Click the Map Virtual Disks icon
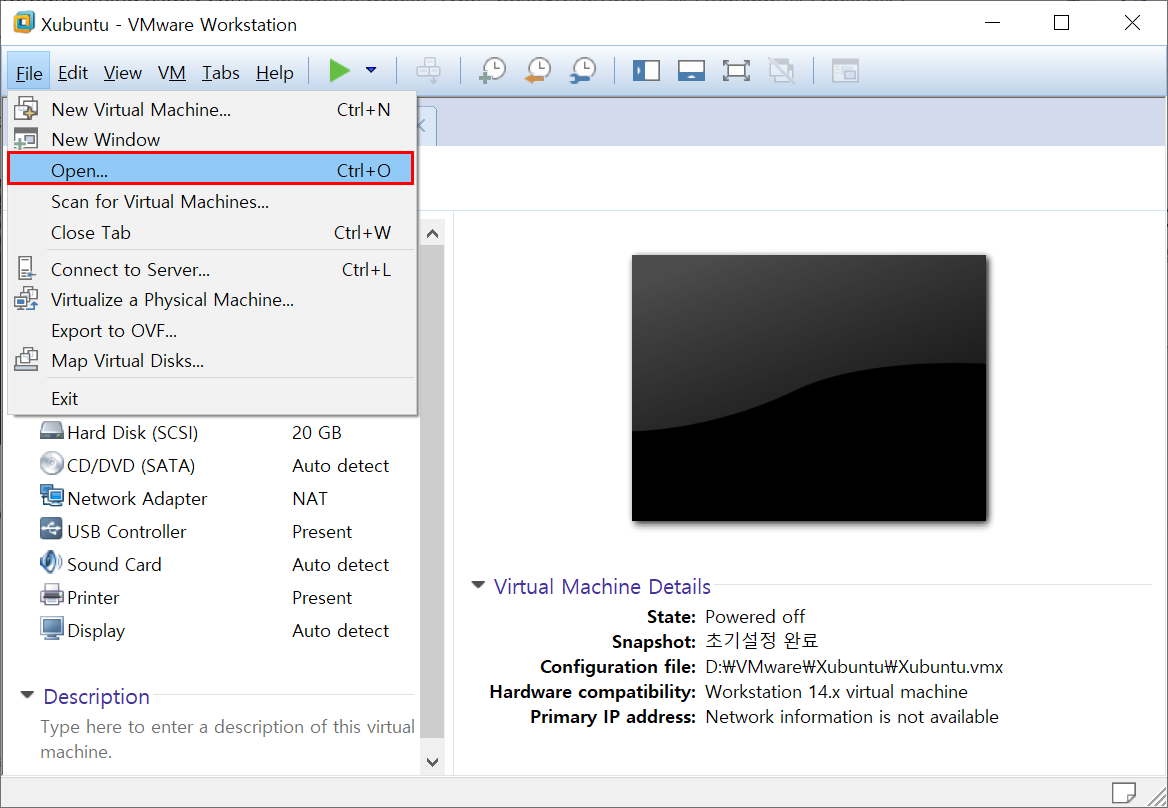The width and height of the screenshot is (1168, 808). click(x=26, y=360)
